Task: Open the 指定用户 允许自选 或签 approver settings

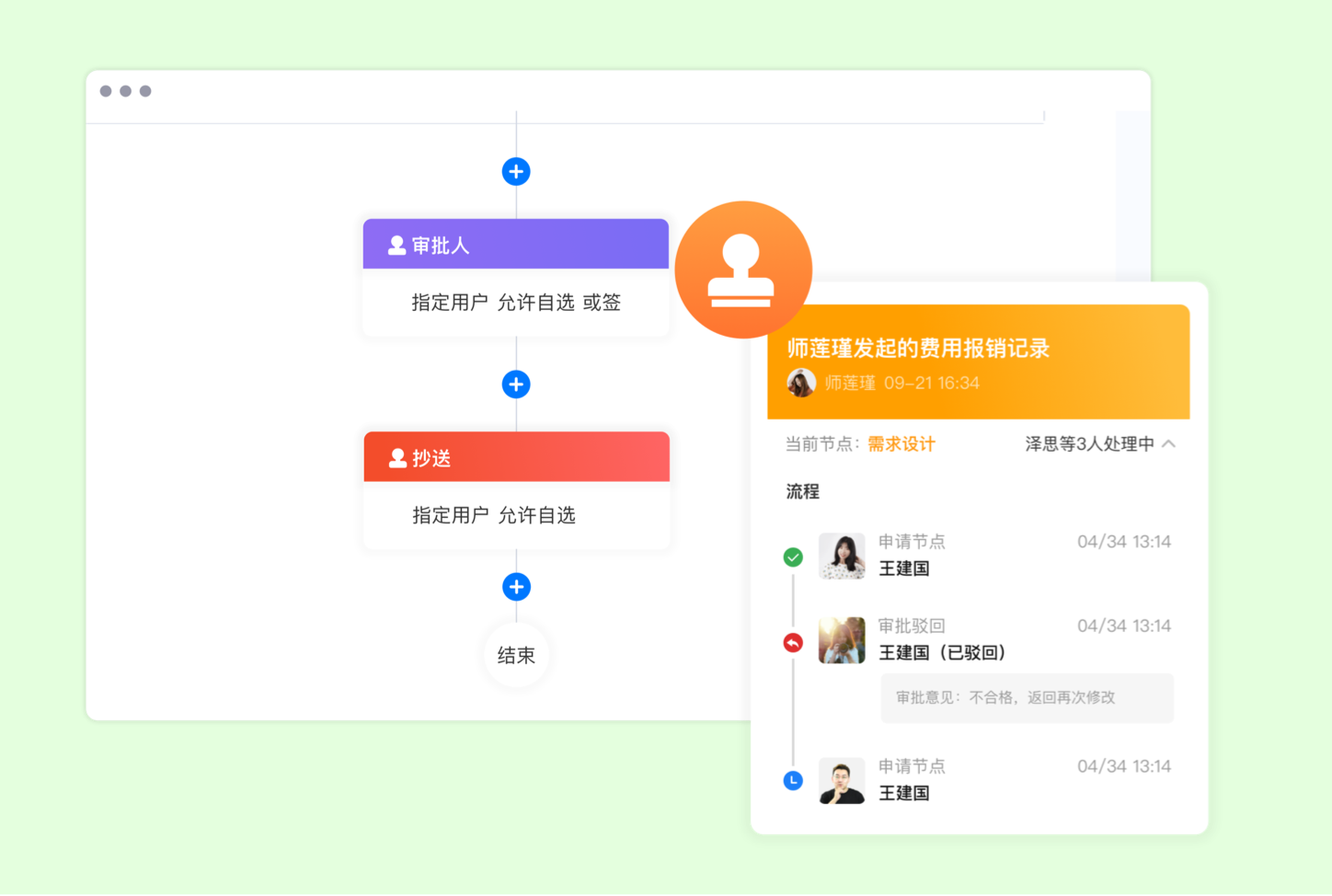Action: [516, 303]
